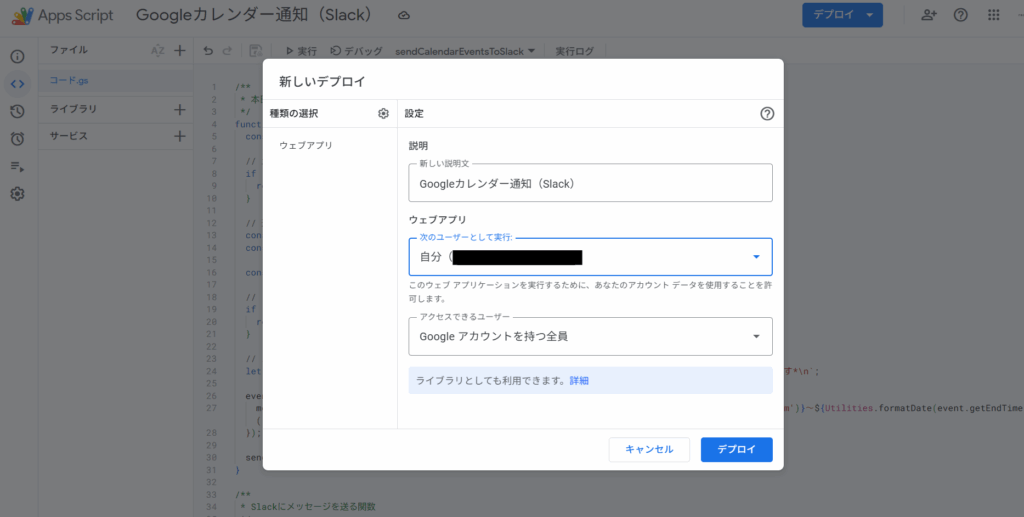Screen dimensions: 1024x517
Task: Click the 新しいデプロイ dialog title
Action: pos(322,82)
